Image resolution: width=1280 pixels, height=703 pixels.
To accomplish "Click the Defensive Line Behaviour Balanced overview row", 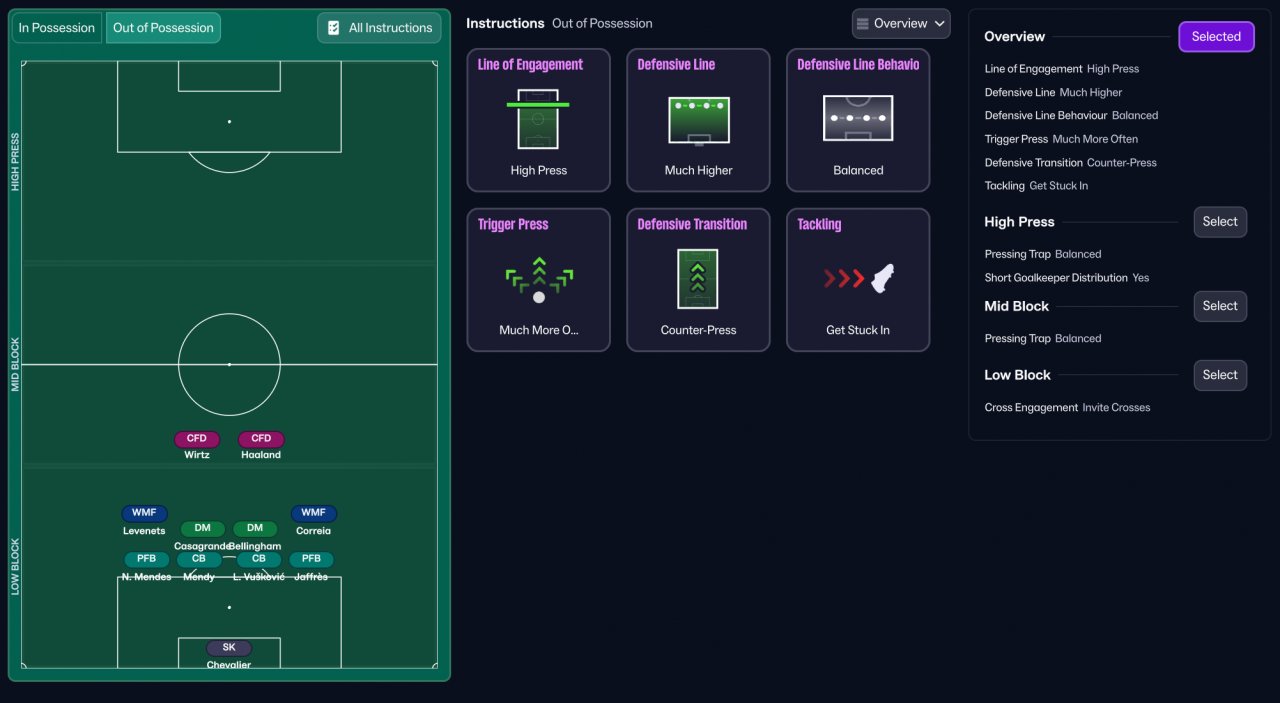I will (x=1071, y=116).
